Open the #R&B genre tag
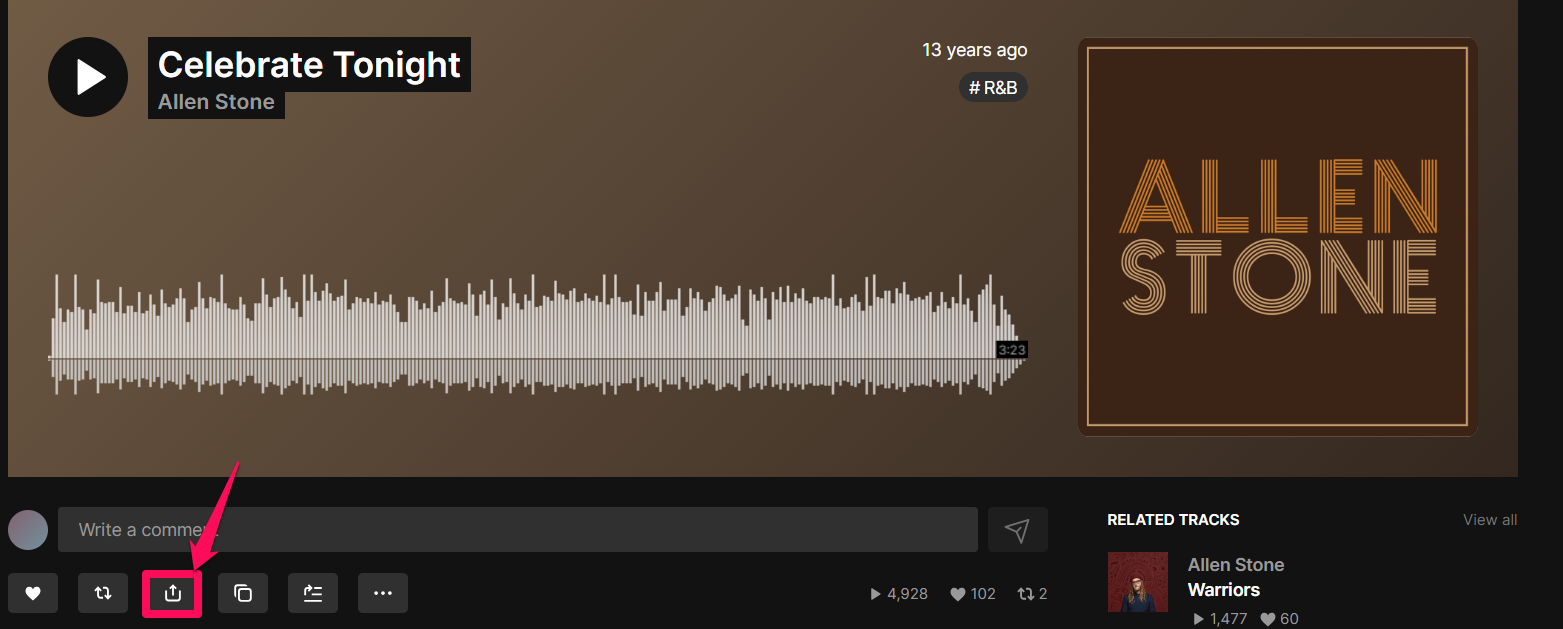 tap(994, 88)
